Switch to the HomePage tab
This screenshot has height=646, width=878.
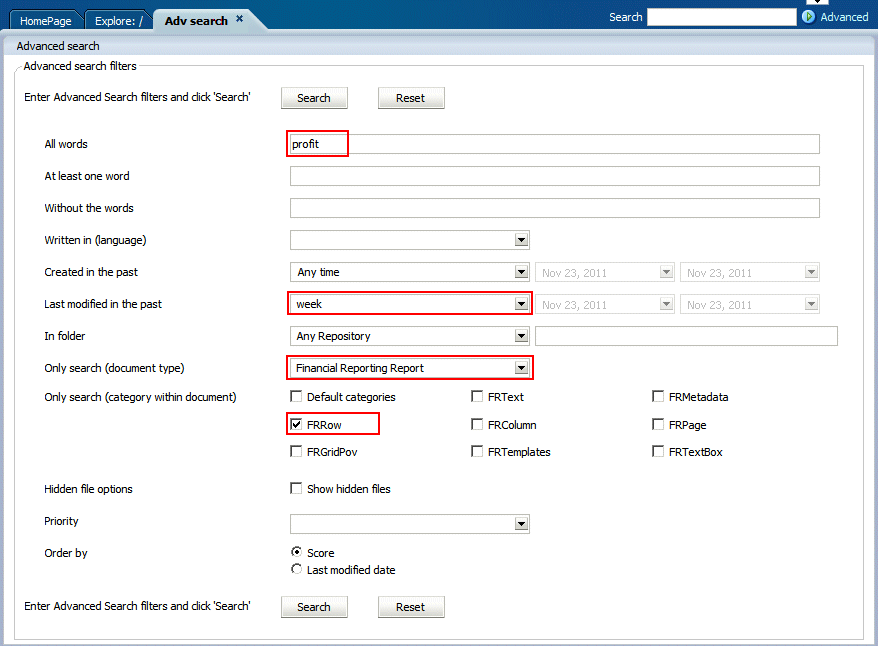(46, 20)
